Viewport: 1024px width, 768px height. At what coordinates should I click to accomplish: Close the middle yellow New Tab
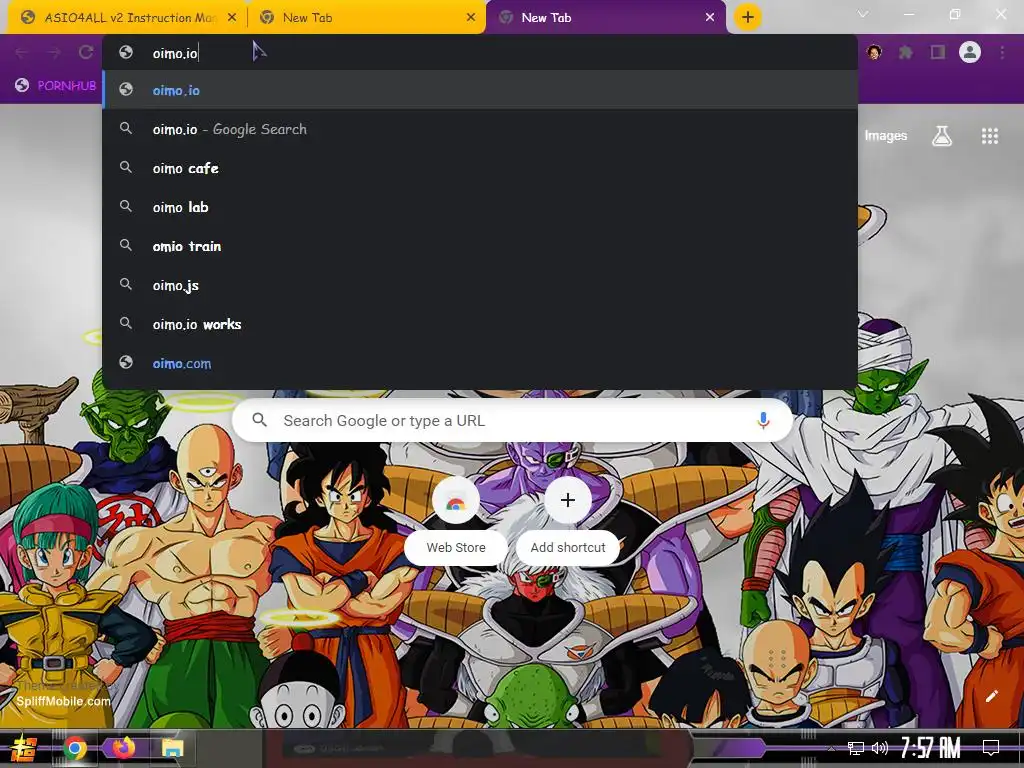click(x=471, y=18)
